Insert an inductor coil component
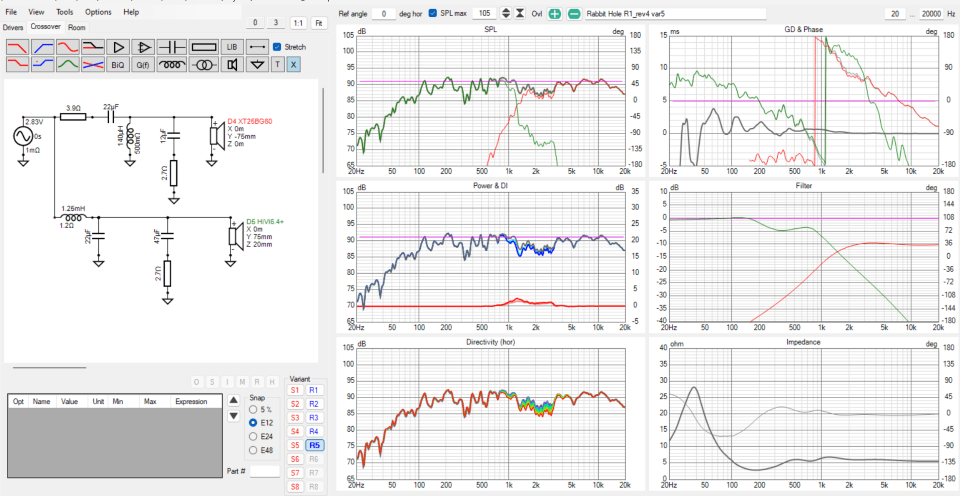The width and height of the screenshot is (960, 496). (172, 64)
